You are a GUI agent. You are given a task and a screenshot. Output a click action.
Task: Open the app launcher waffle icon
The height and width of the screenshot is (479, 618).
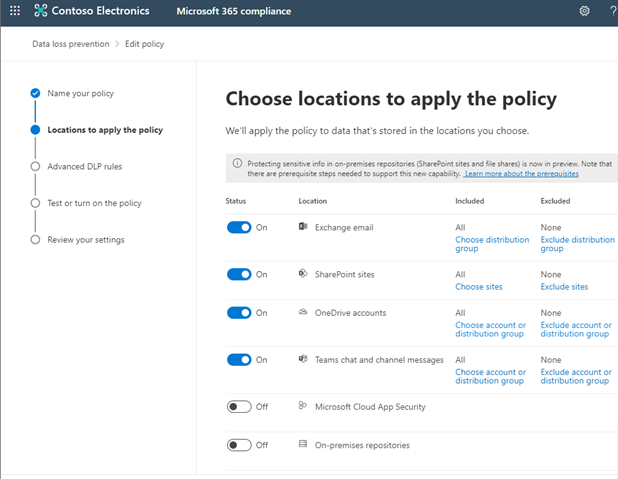(15, 11)
